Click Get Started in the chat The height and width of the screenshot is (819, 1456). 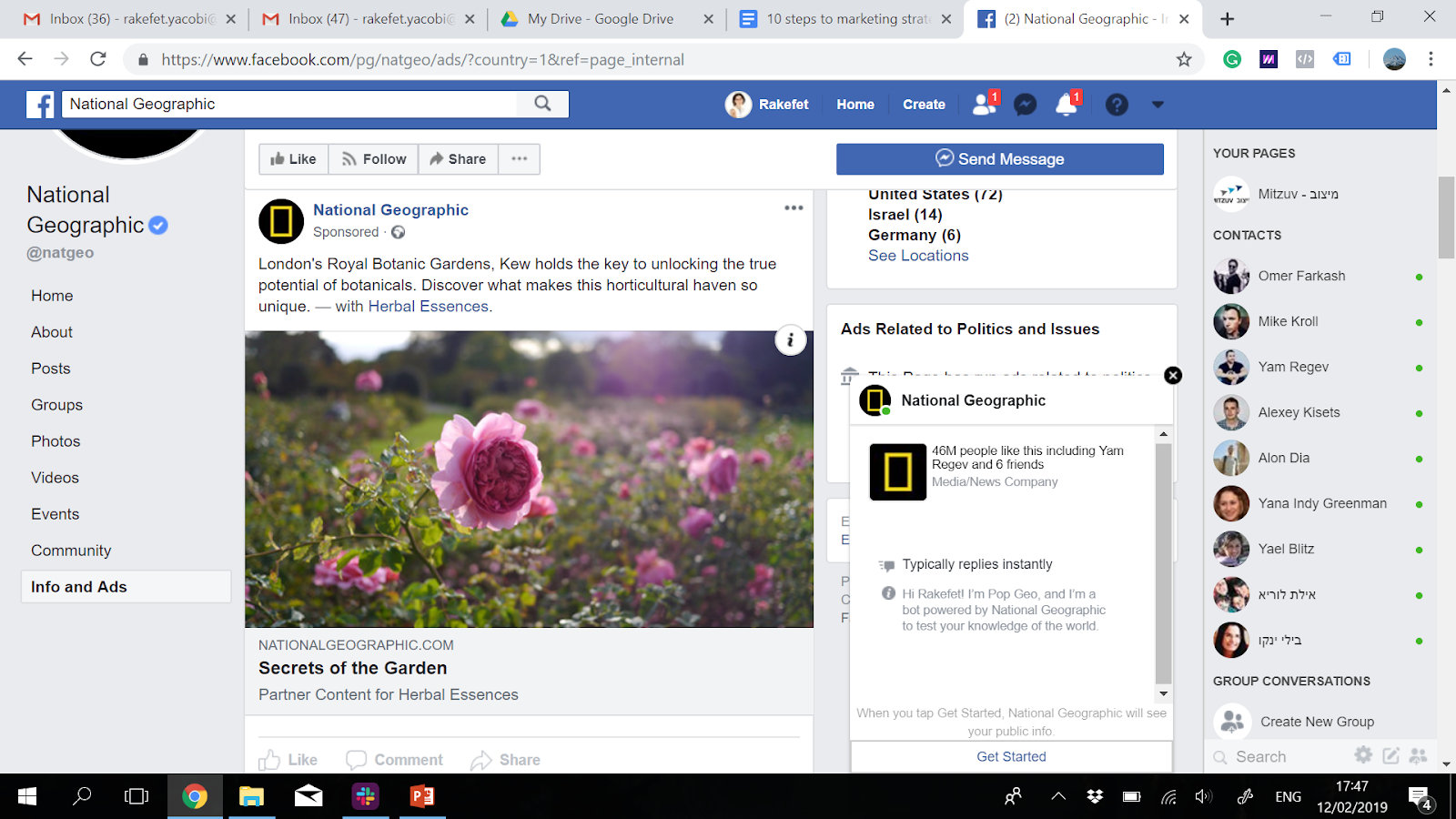coord(1011,756)
